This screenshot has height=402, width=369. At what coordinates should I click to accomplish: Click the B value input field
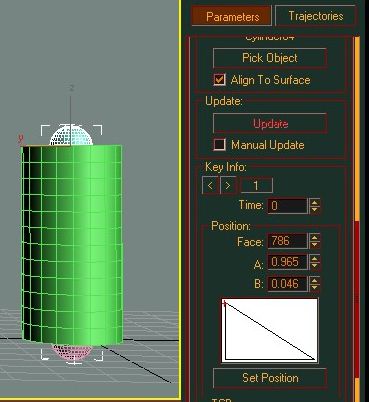coord(287,284)
